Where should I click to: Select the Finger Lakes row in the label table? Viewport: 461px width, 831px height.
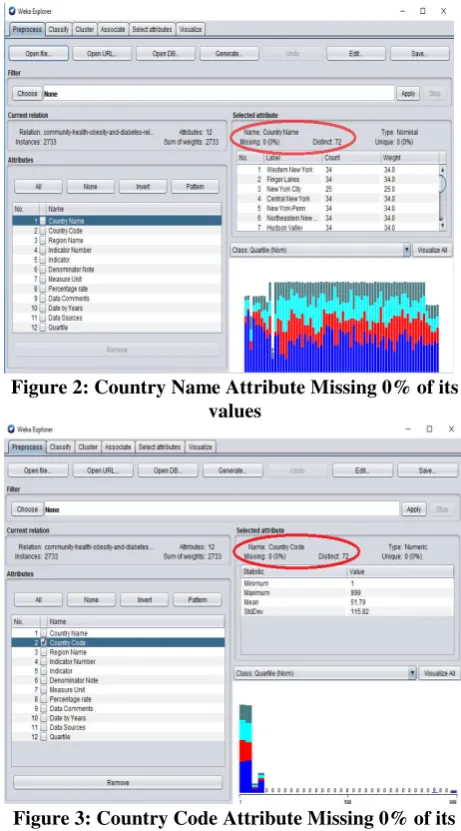pos(338,180)
